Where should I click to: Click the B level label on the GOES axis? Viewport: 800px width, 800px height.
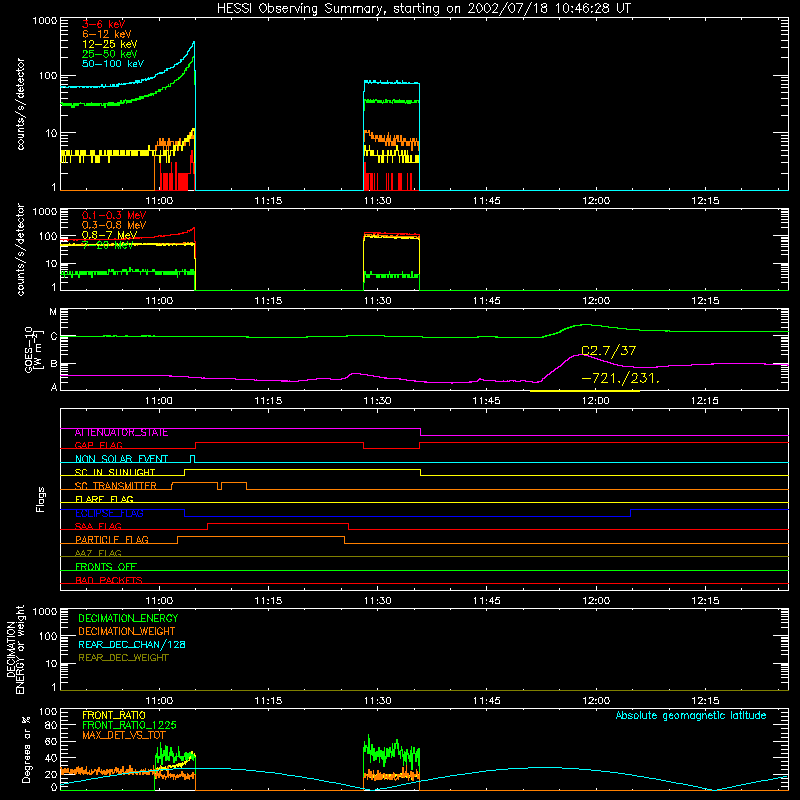point(54,364)
